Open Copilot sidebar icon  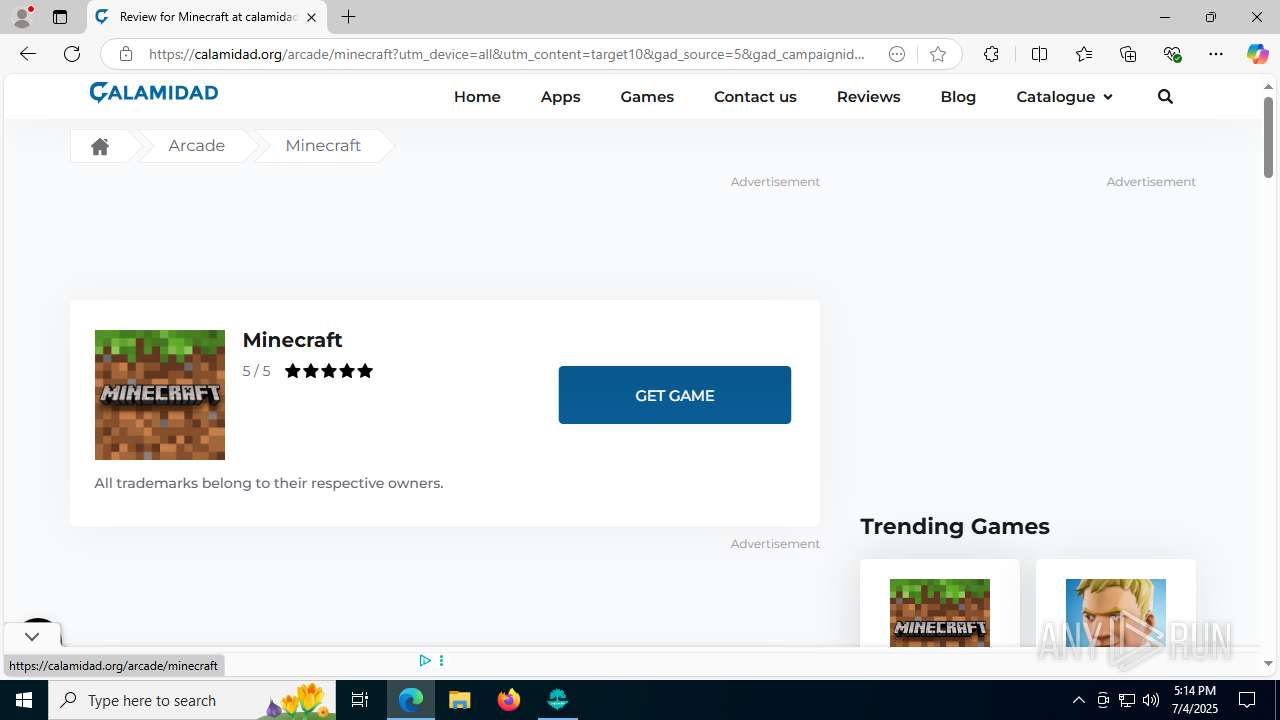point(1257,54)
